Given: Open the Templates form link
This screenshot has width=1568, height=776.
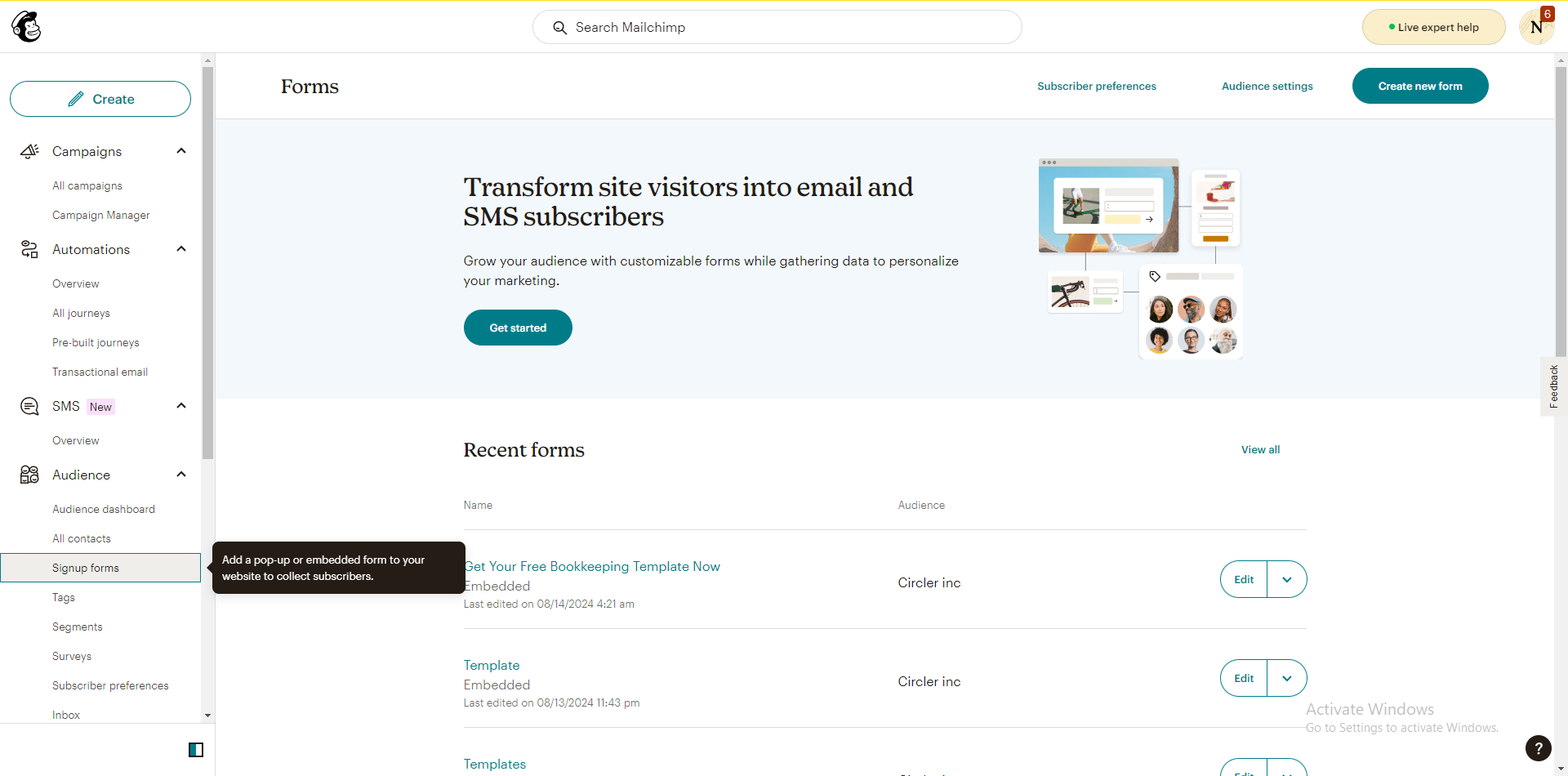Looking at the screenshot, I should [495, 764].
